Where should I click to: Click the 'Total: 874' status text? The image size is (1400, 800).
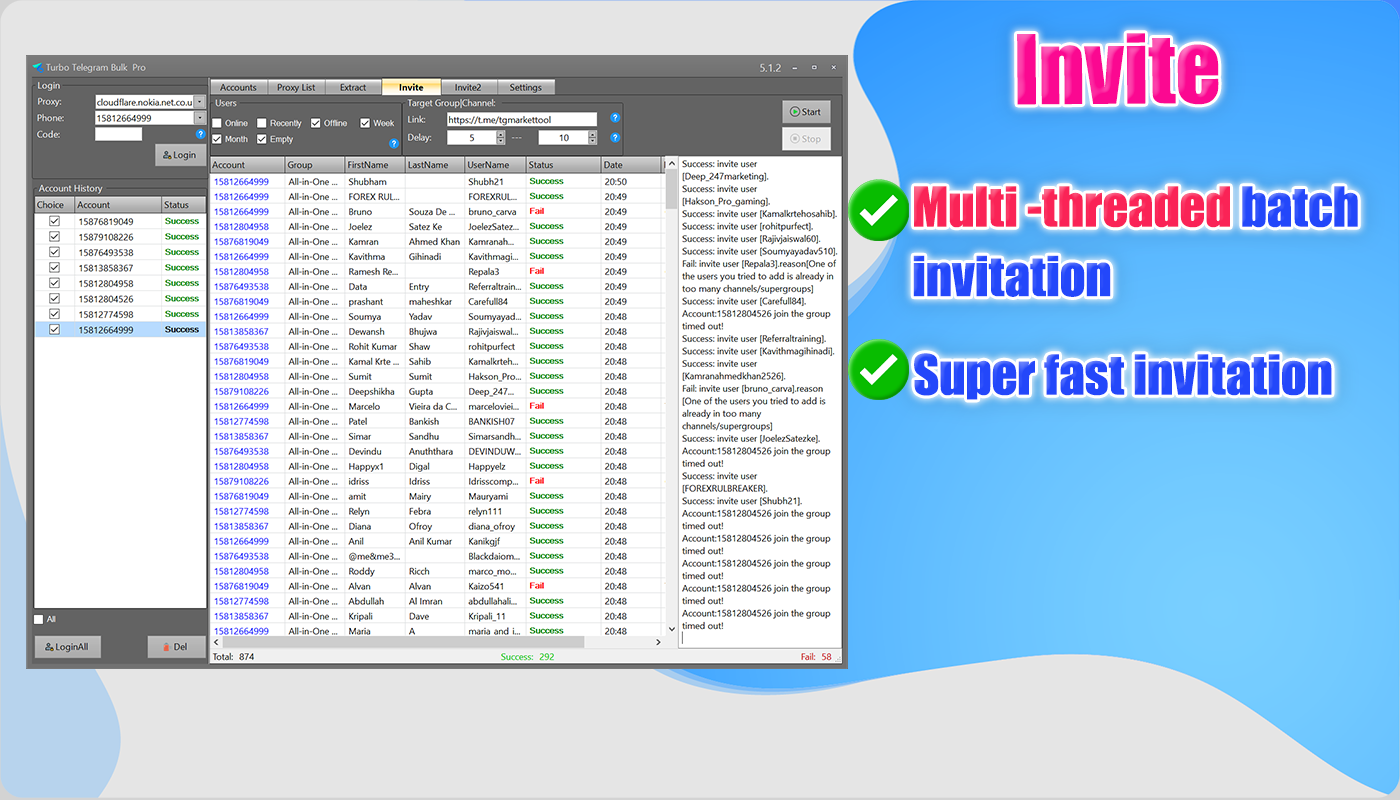233,657
